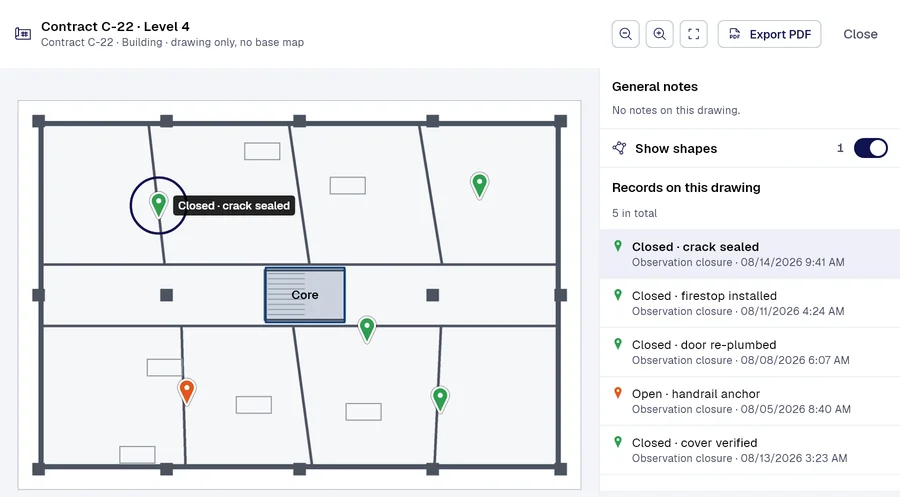Image resolution: width=900 pixels, height=497 pixels.
Task: Turn off the Show shapes switch
Action: [870, 148]
